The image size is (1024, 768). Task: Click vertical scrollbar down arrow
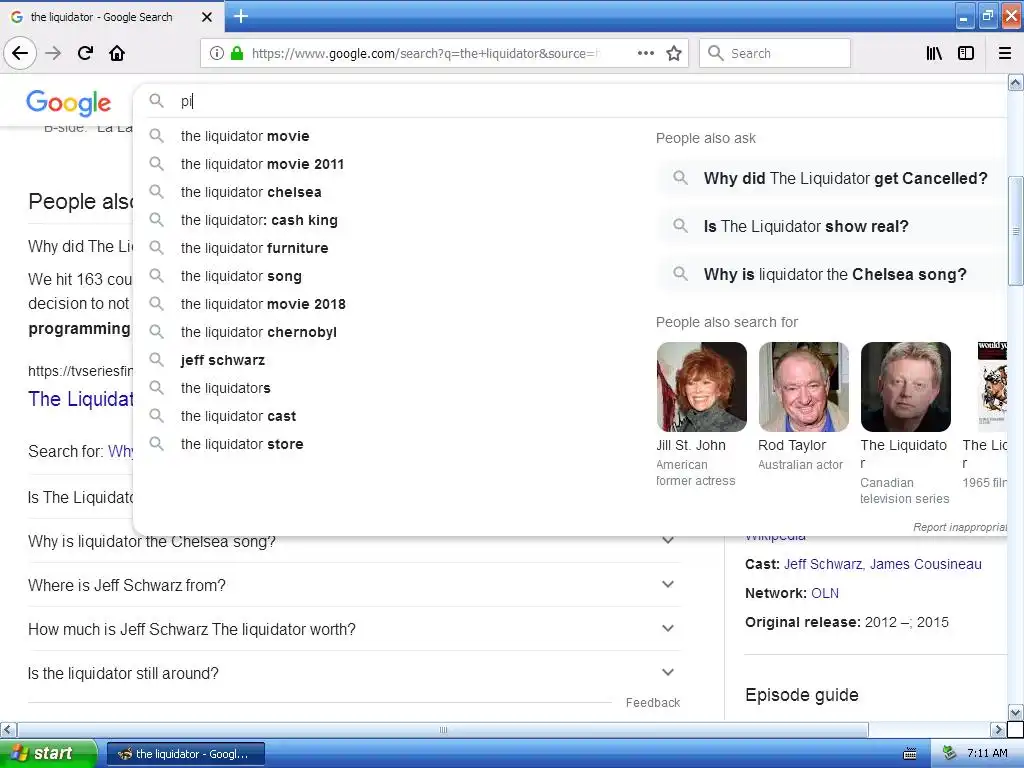point(1016,712)
